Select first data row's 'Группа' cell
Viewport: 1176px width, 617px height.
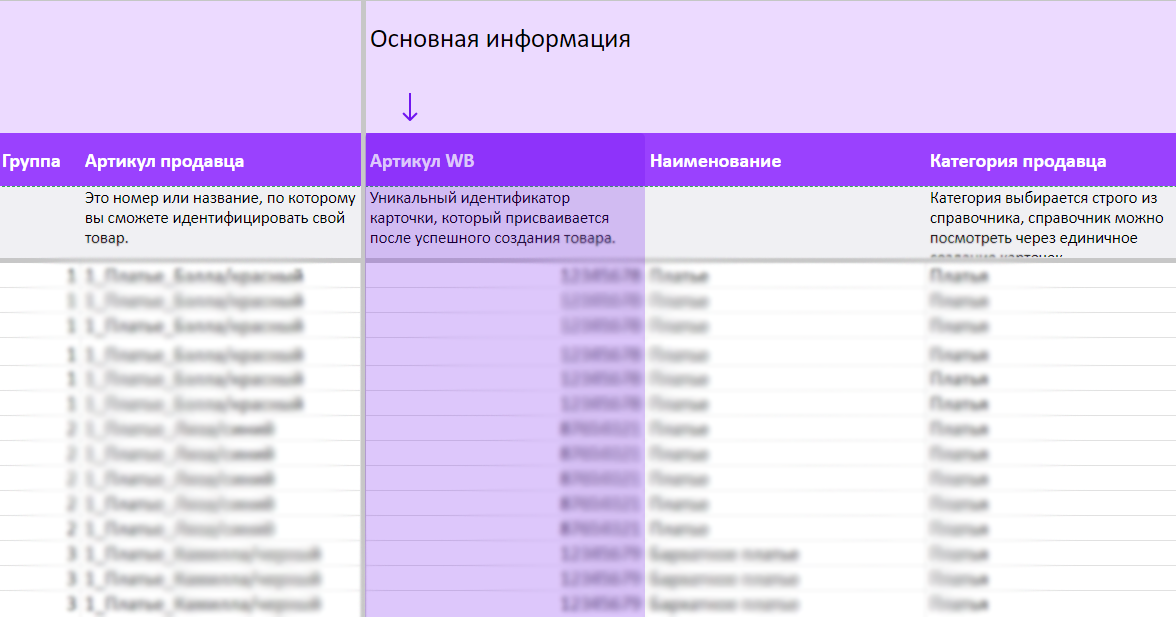point(40,274)
